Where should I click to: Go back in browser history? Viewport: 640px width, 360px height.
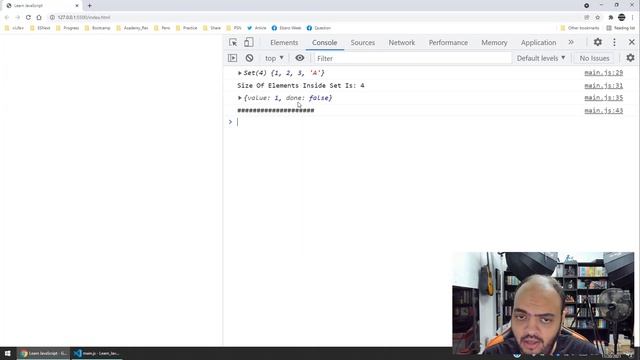point(7,17)
